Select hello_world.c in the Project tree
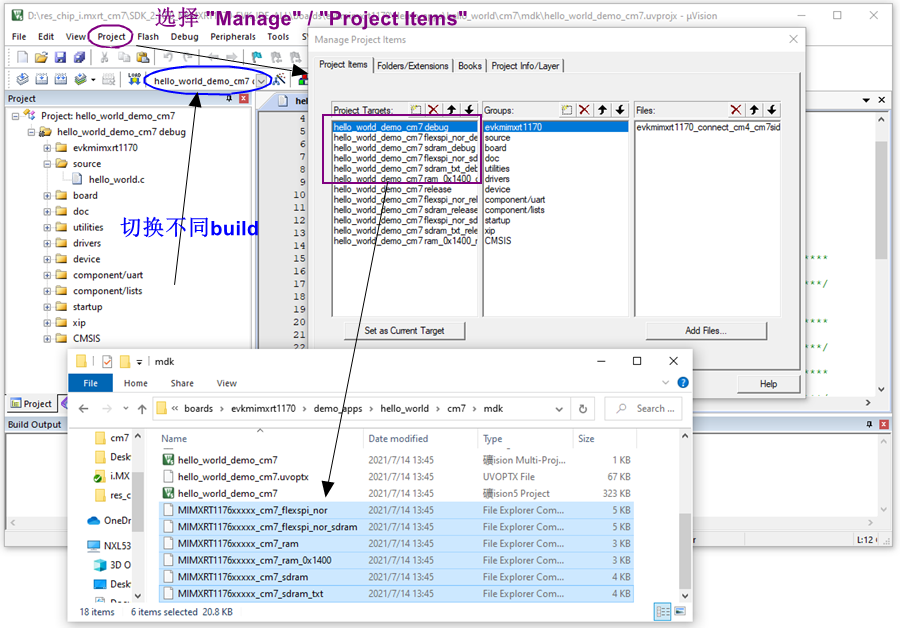Viewport: 900px width, 628px height. click(x=117, y=180)
